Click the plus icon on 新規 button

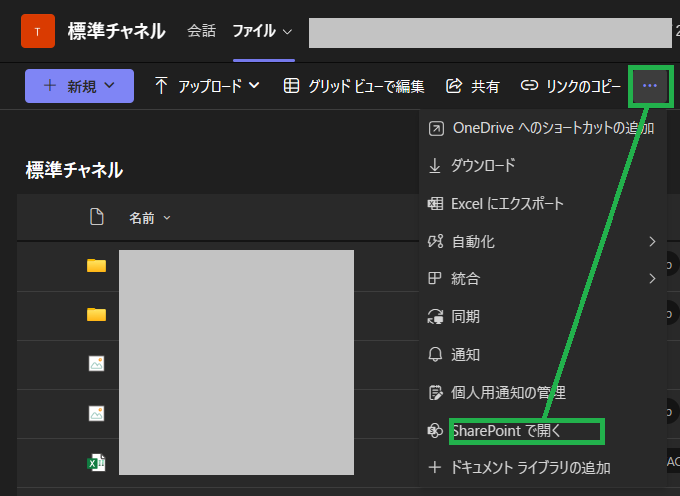pos(50,85)
